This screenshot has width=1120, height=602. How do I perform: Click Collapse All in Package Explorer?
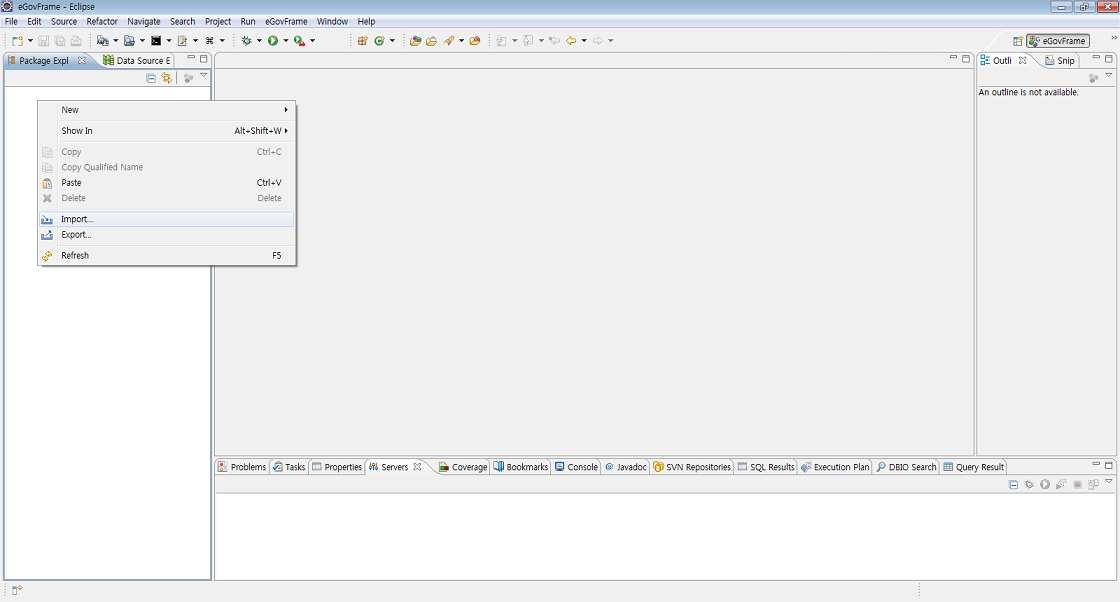(x=151, y=78)
